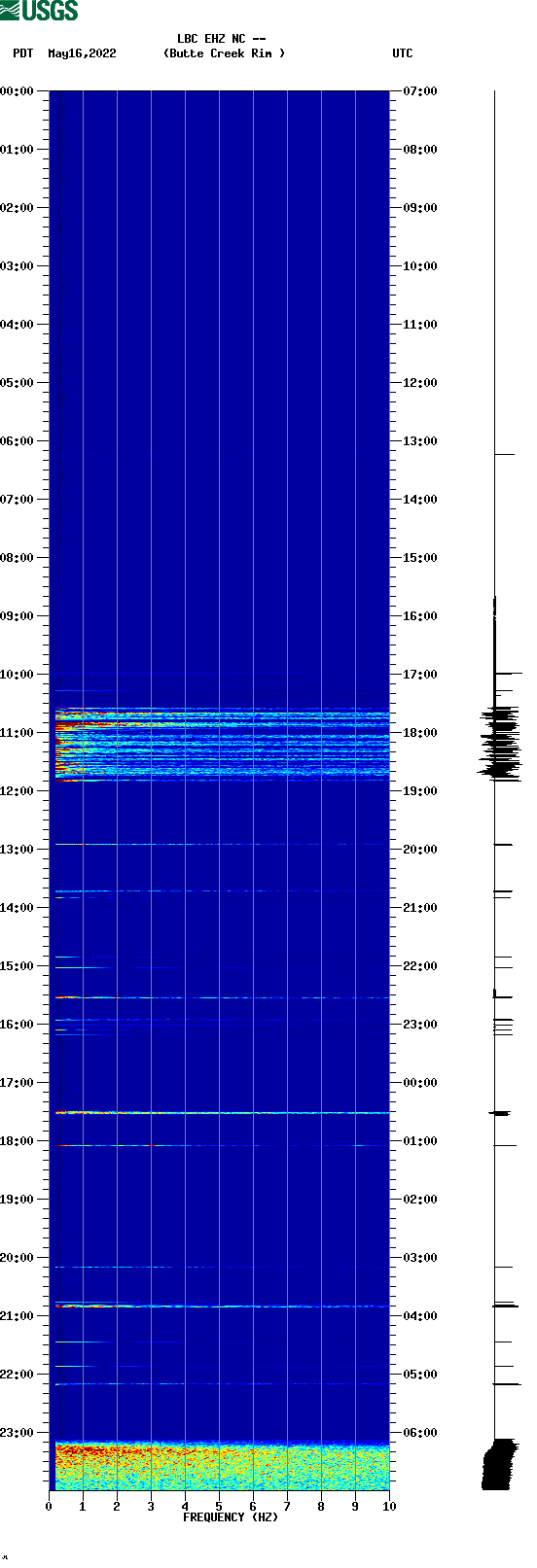Image resolution: width=537 pixels, height=1568 pixels.
Task: Click the UTC time label '03:00'
Action: pos(420,1258)
